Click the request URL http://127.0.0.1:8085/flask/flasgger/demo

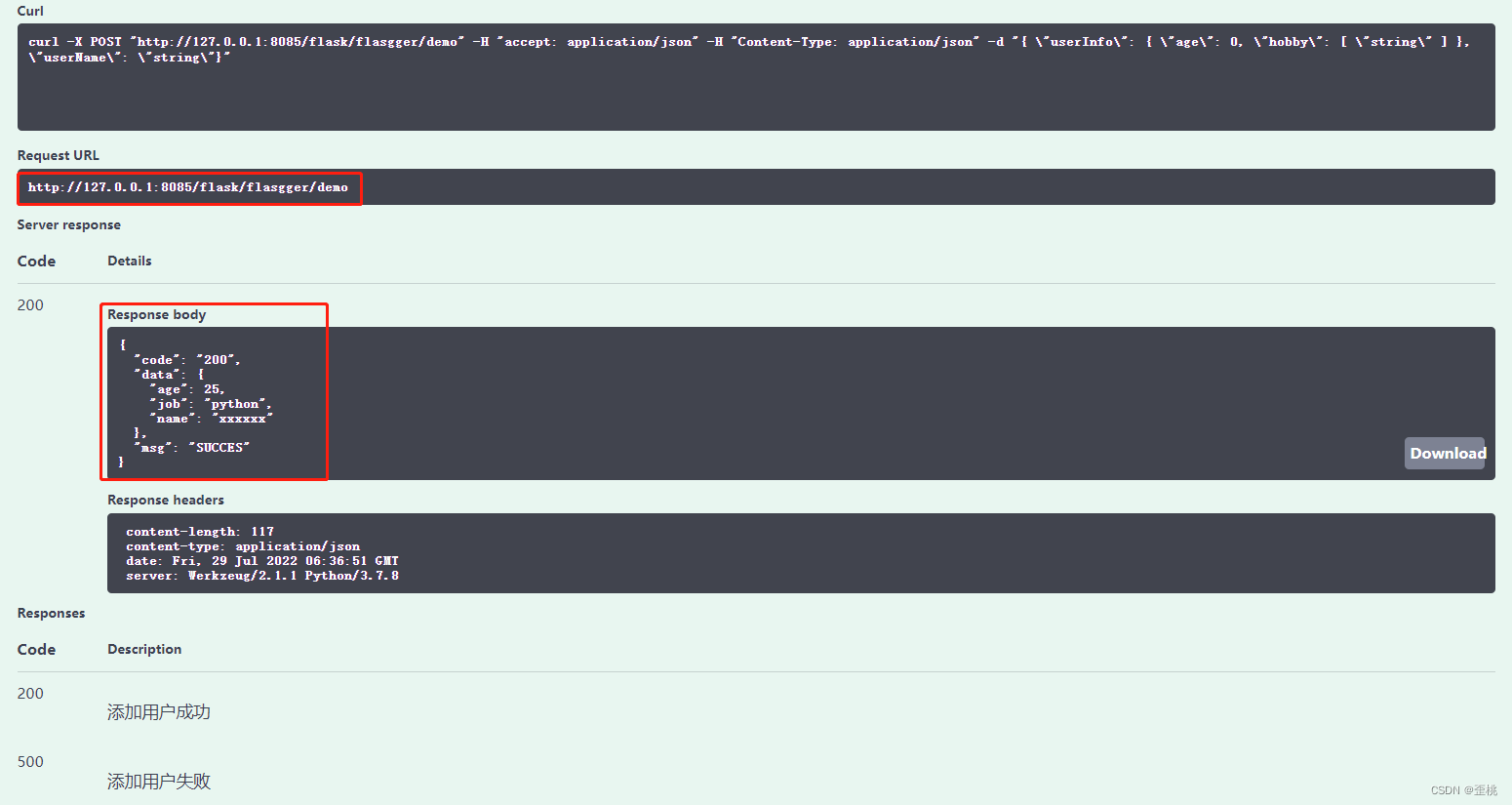pyautogui.click(x=188, y=187)
